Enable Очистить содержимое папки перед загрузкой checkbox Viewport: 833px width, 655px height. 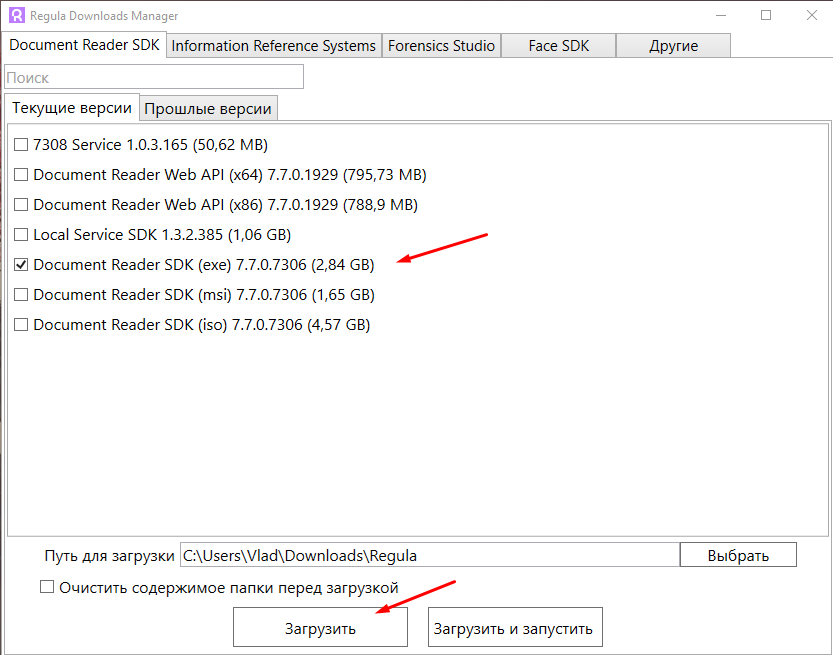click(47, 587)
